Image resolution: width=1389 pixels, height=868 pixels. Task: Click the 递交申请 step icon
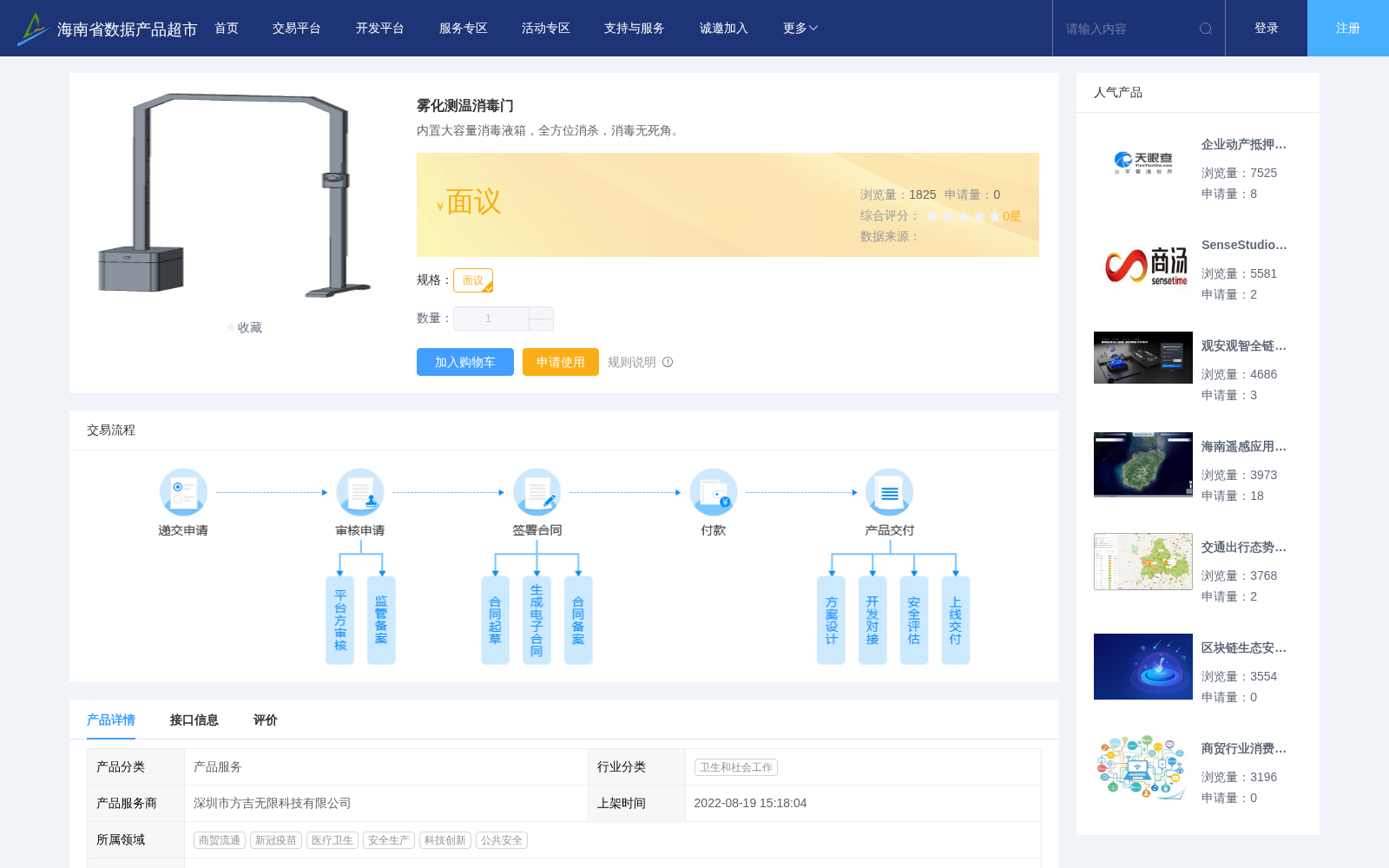[183, 492]
